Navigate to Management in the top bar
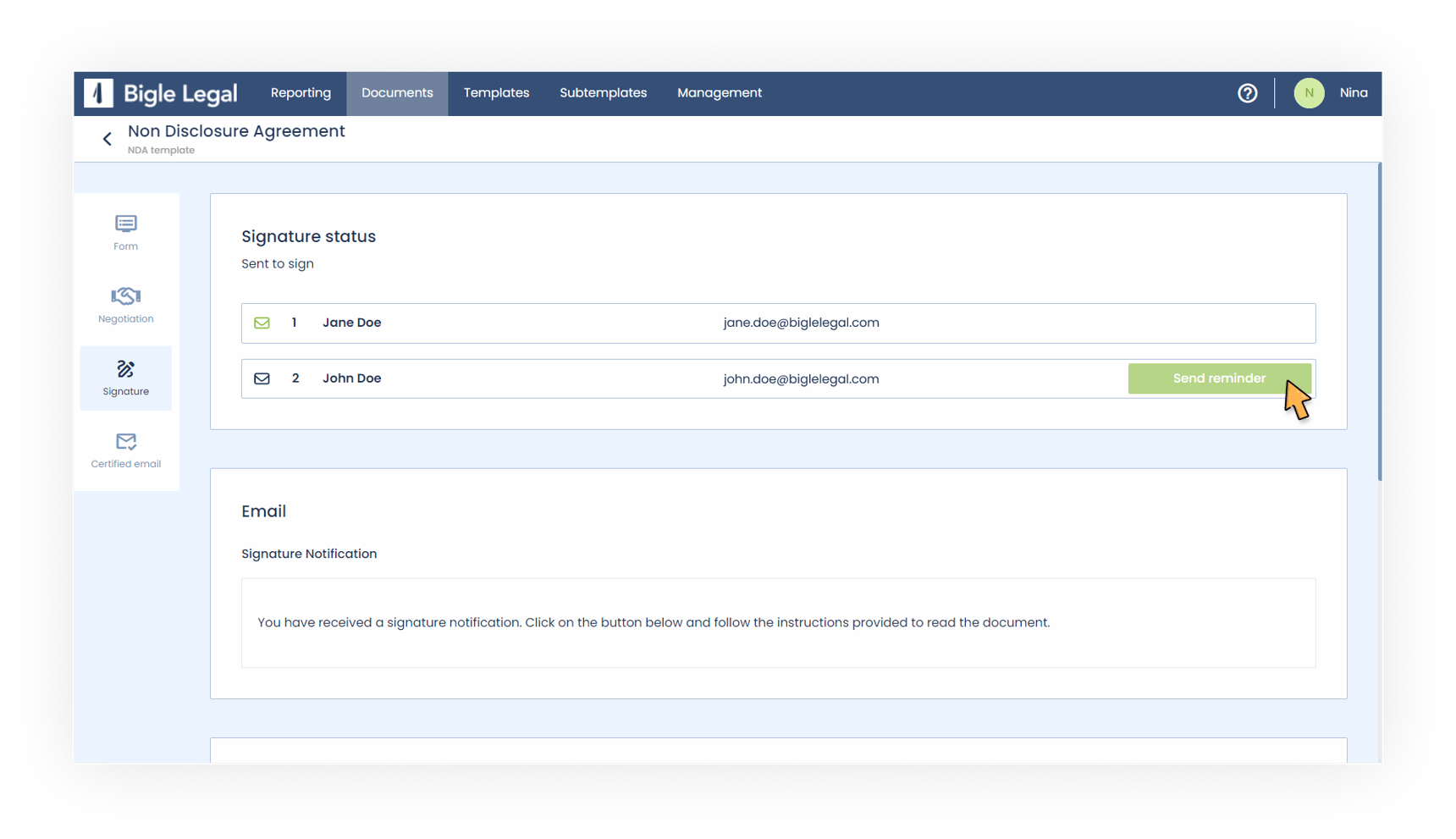Screen dimensions: 1456x839 pyautogui.click(x=719, y=93)
